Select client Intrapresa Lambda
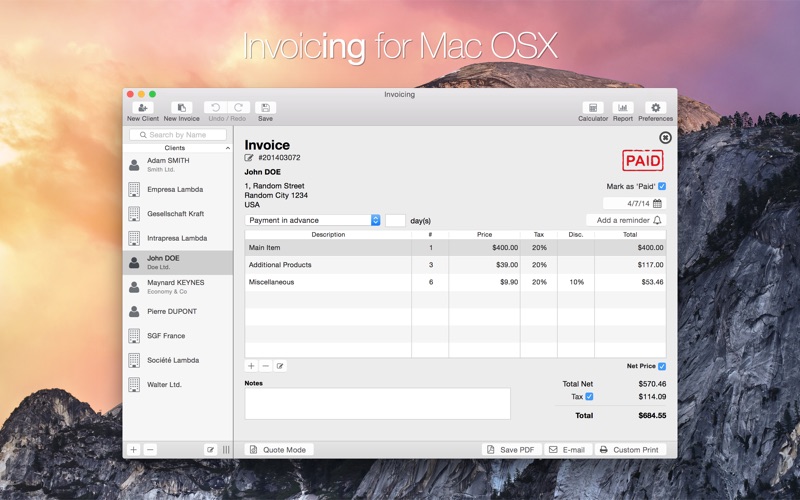Screen dimensions: 800x500 [178, 238]
